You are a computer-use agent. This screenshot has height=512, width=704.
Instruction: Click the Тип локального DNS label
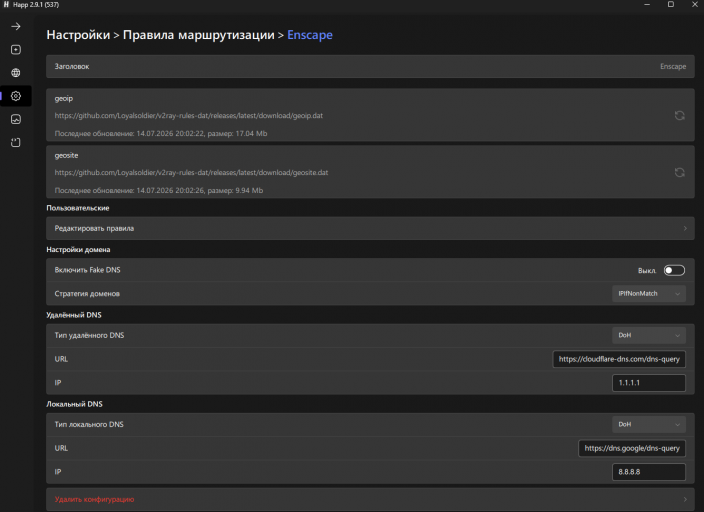point(89,424)
